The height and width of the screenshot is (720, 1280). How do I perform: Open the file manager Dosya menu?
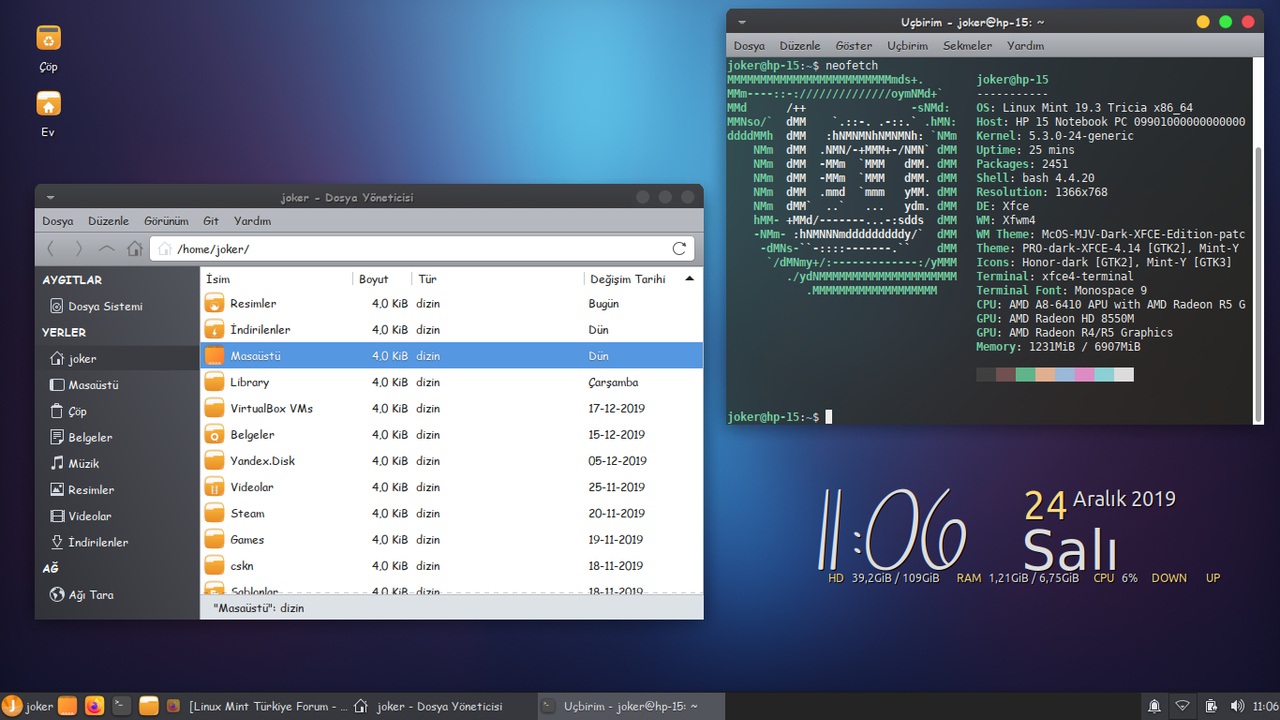57,221
